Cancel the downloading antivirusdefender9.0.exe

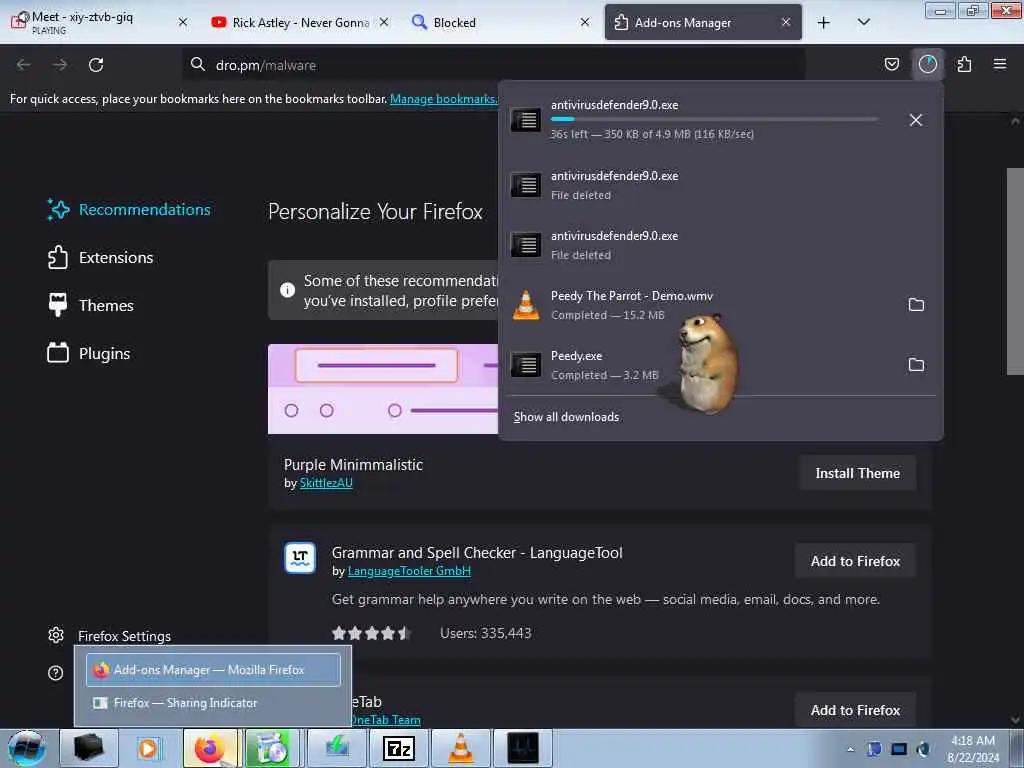(916, 120)
